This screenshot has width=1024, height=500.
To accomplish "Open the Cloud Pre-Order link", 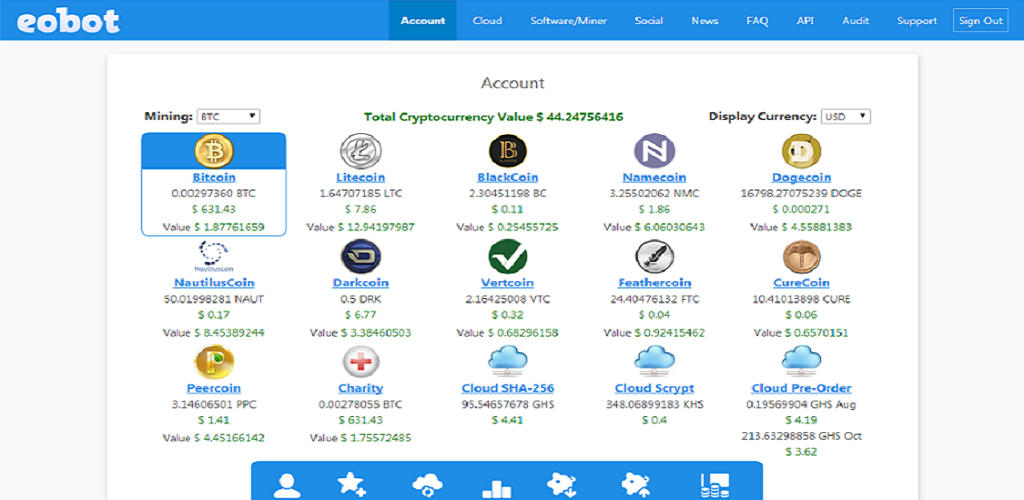I will pos(801,388).
